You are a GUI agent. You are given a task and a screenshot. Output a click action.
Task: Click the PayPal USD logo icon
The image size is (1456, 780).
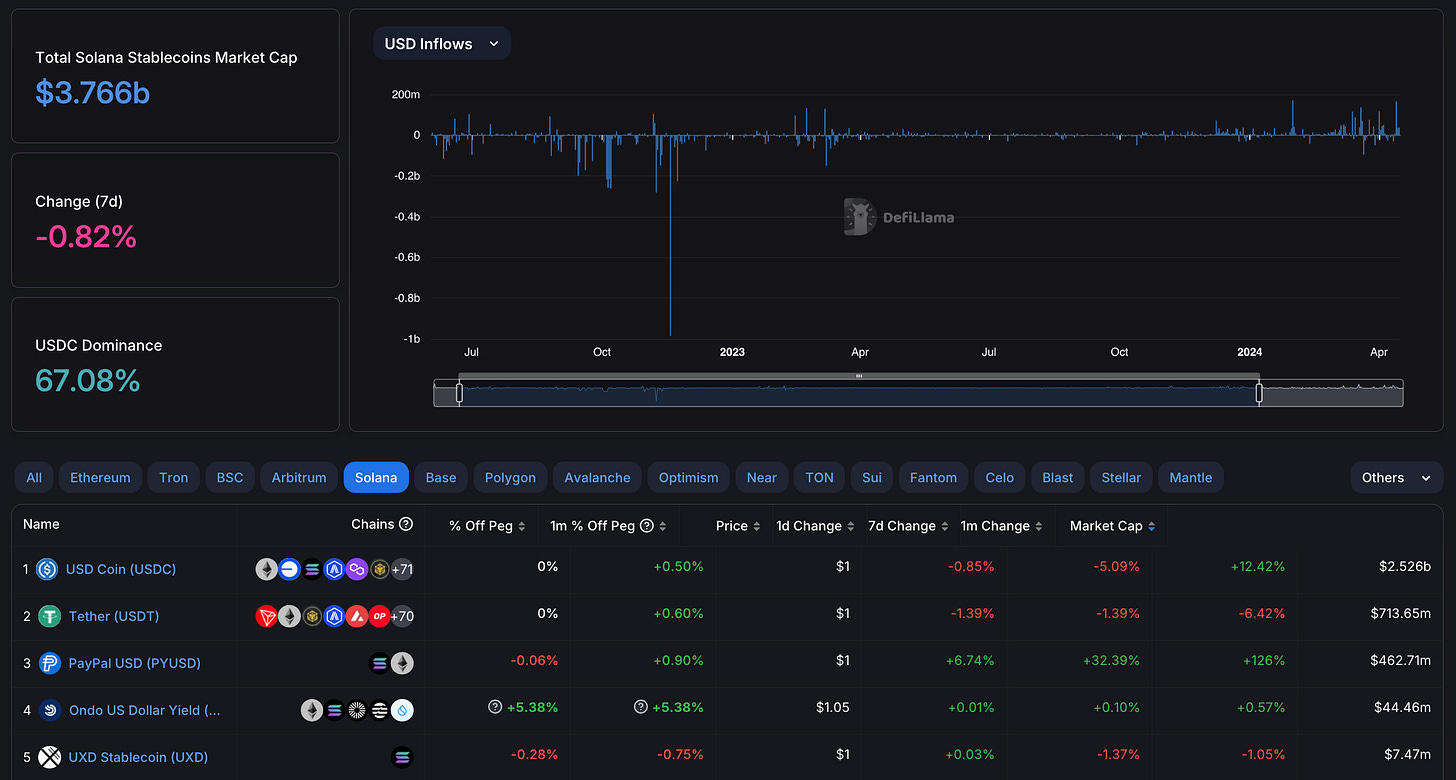pos(49,663)
